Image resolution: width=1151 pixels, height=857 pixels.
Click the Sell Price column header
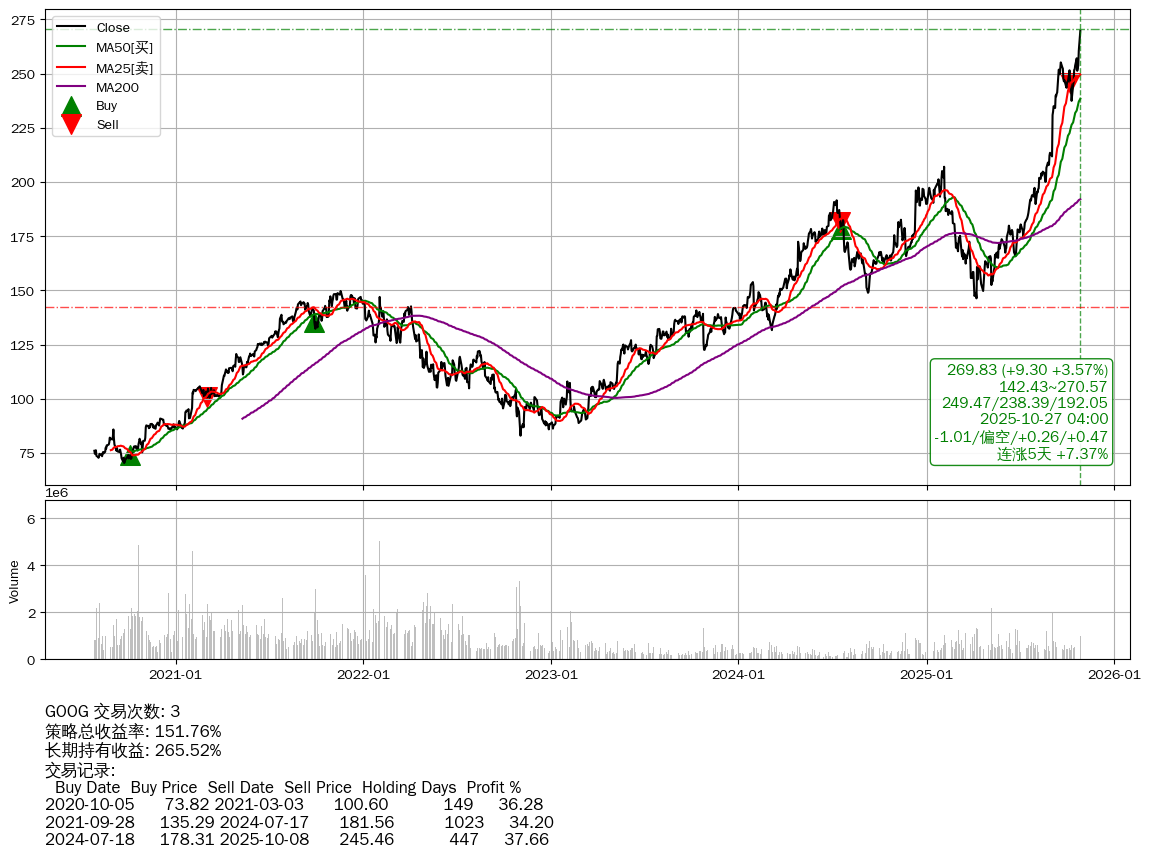tap(318, 788)
